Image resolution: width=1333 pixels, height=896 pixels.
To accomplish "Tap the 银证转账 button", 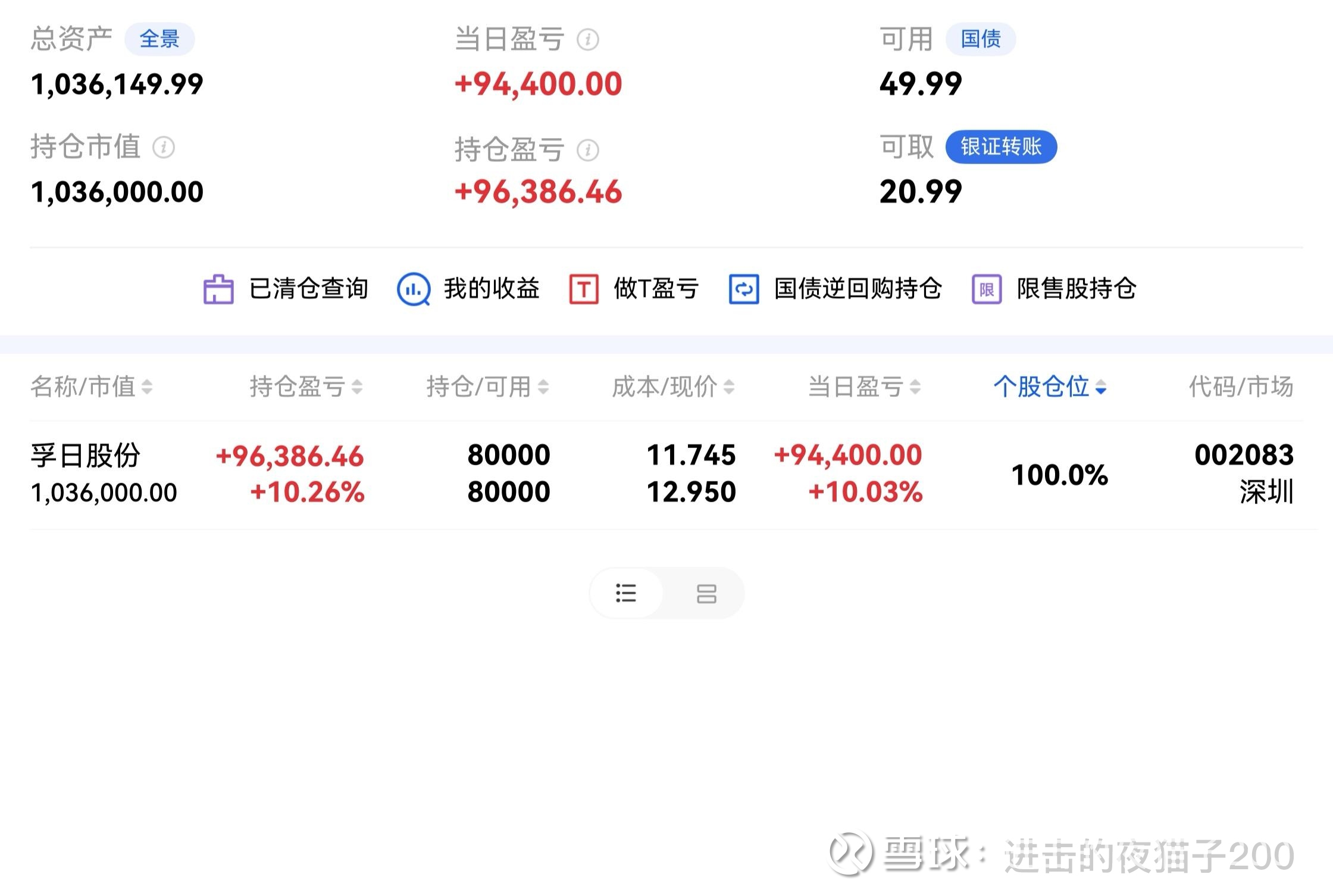I will click(1001, 147).
